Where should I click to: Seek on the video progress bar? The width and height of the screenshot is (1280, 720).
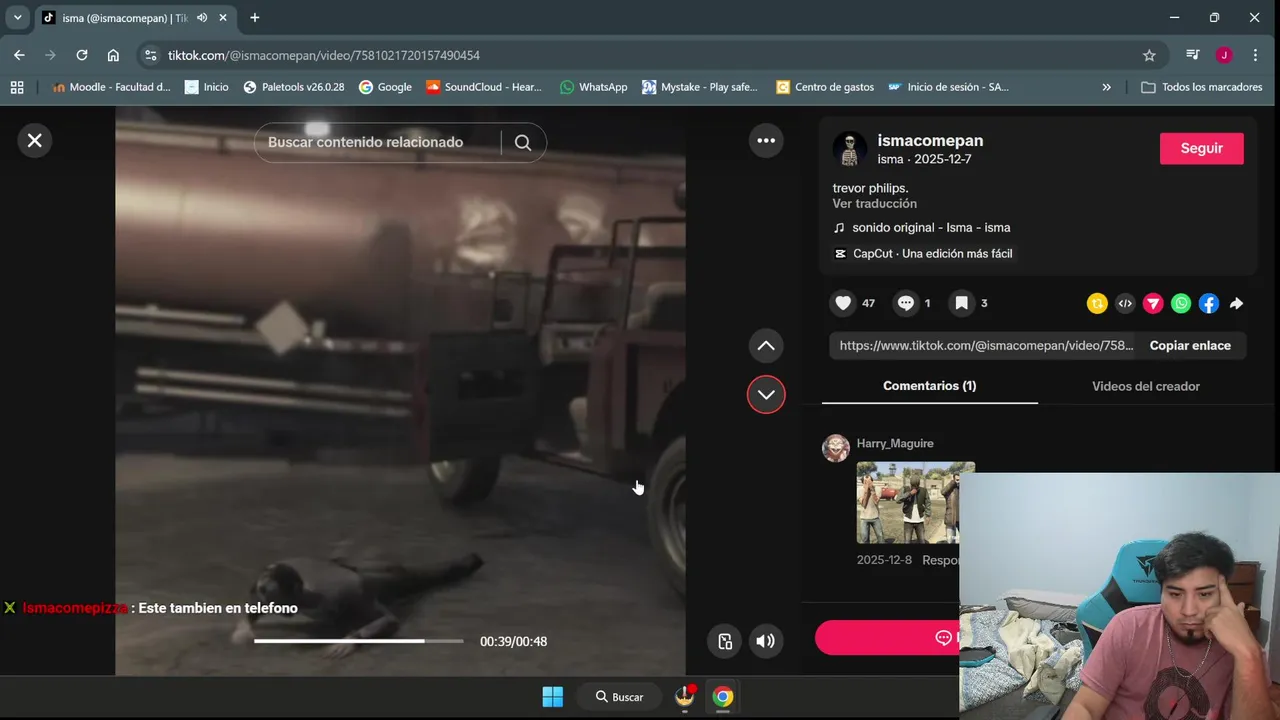click(359, 641)
